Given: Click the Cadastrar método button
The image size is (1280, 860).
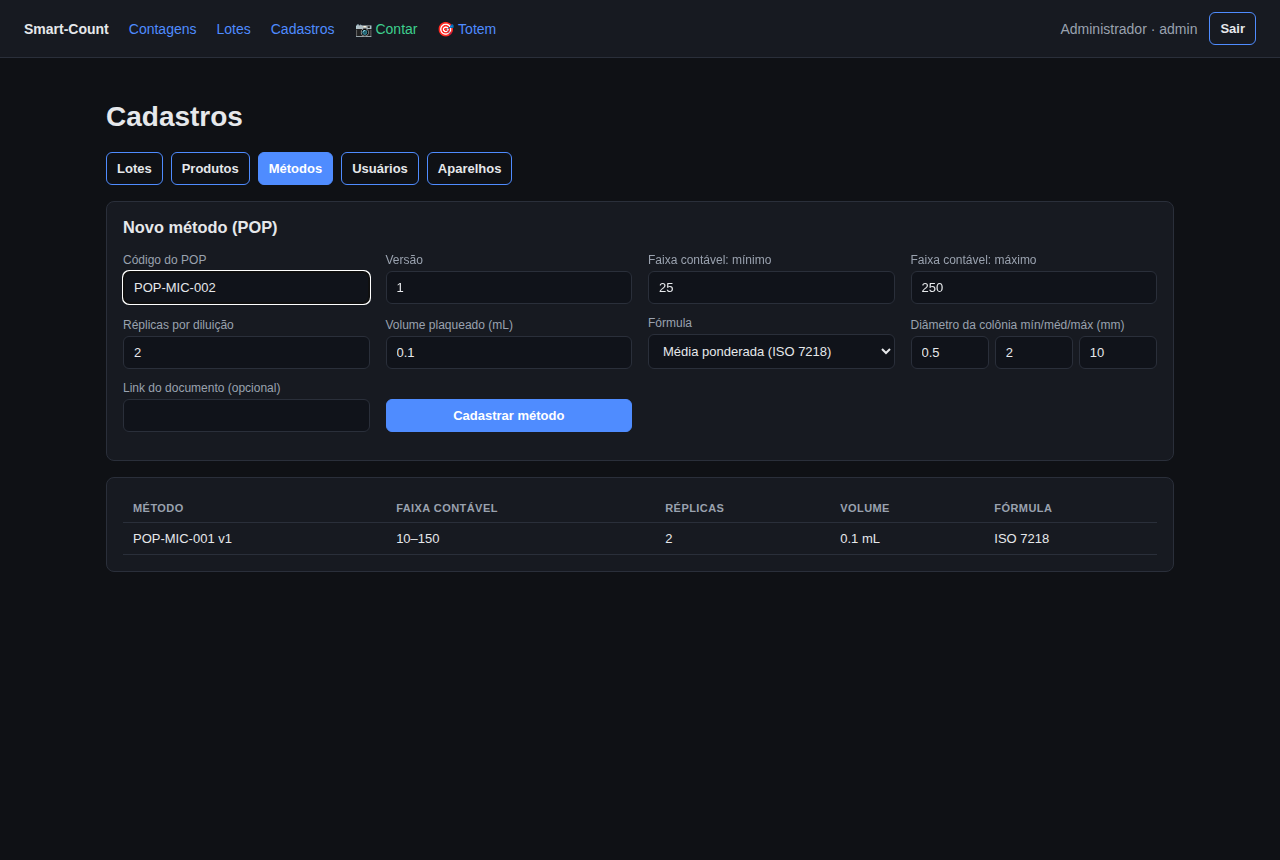Looking at the screenshot, I should pos(509,416).
